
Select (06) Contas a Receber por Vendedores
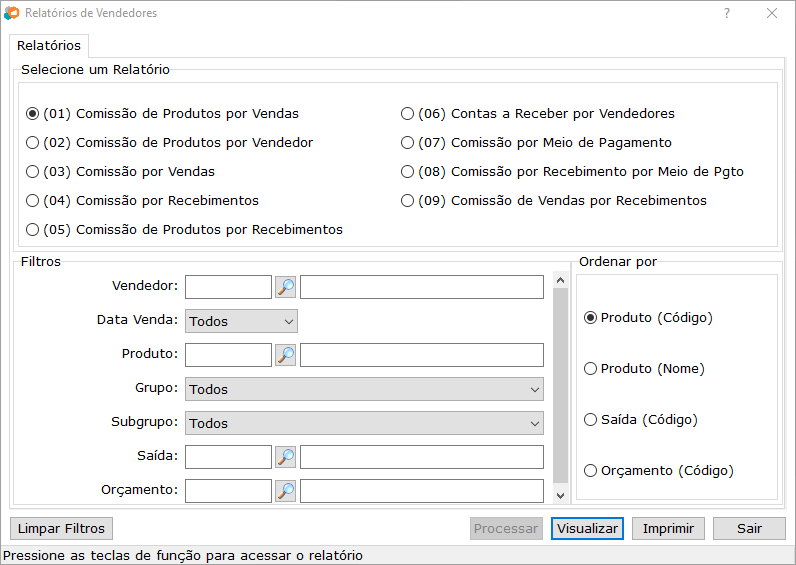[x=538, y=114]
